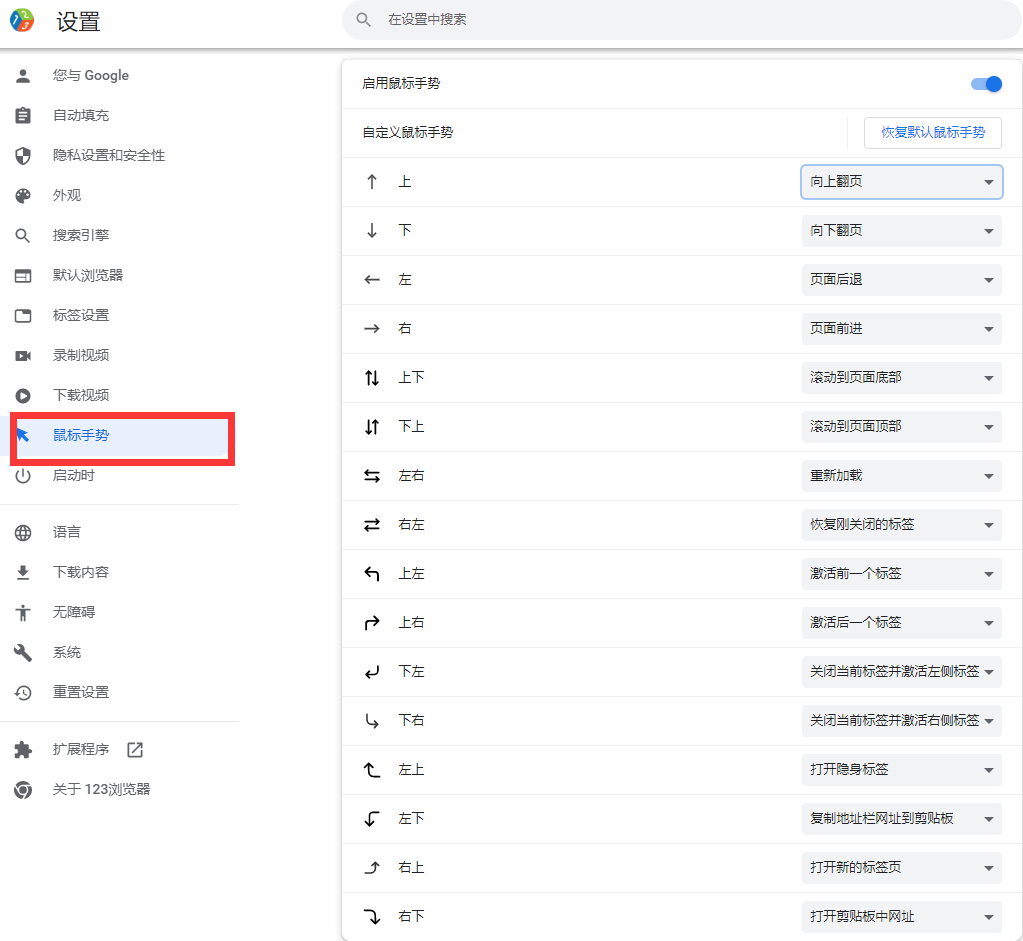1023x941 pixels.
Task: Click the wrench icon beside 系统
Action: click(x=23, y=653)
